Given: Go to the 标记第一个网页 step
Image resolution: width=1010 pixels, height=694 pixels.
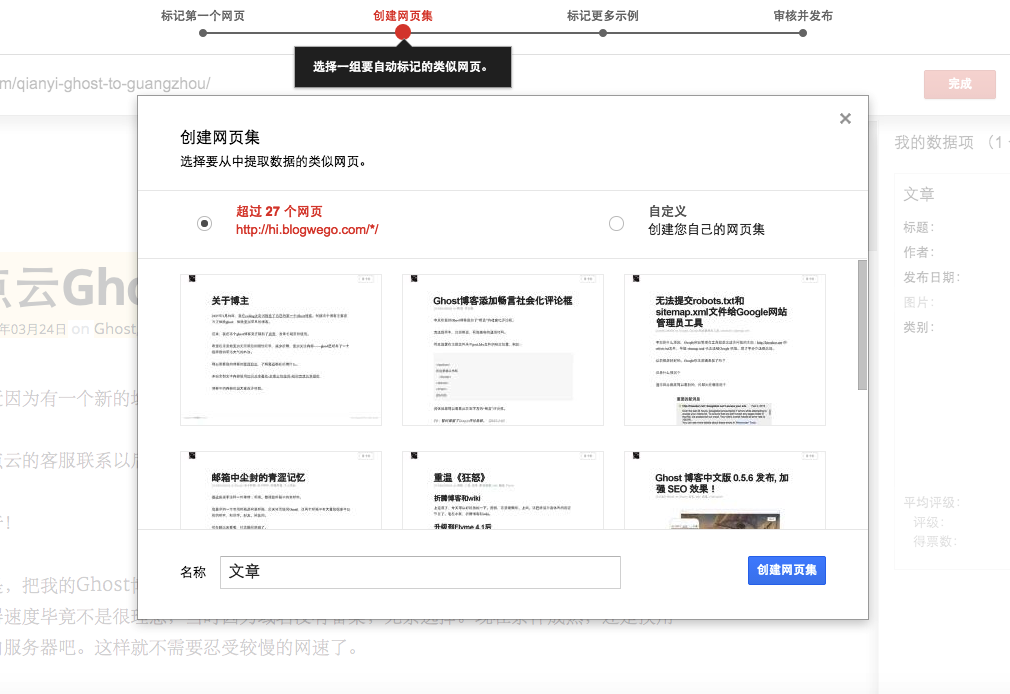Looking at the screenshot, I should coord(203,15).
